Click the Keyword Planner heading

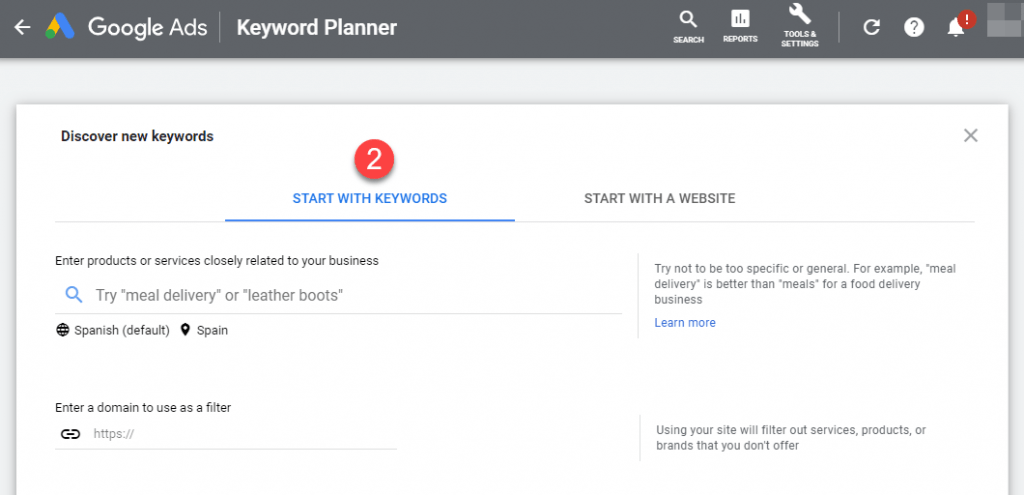pyautogui.click(x=317, y=27)
